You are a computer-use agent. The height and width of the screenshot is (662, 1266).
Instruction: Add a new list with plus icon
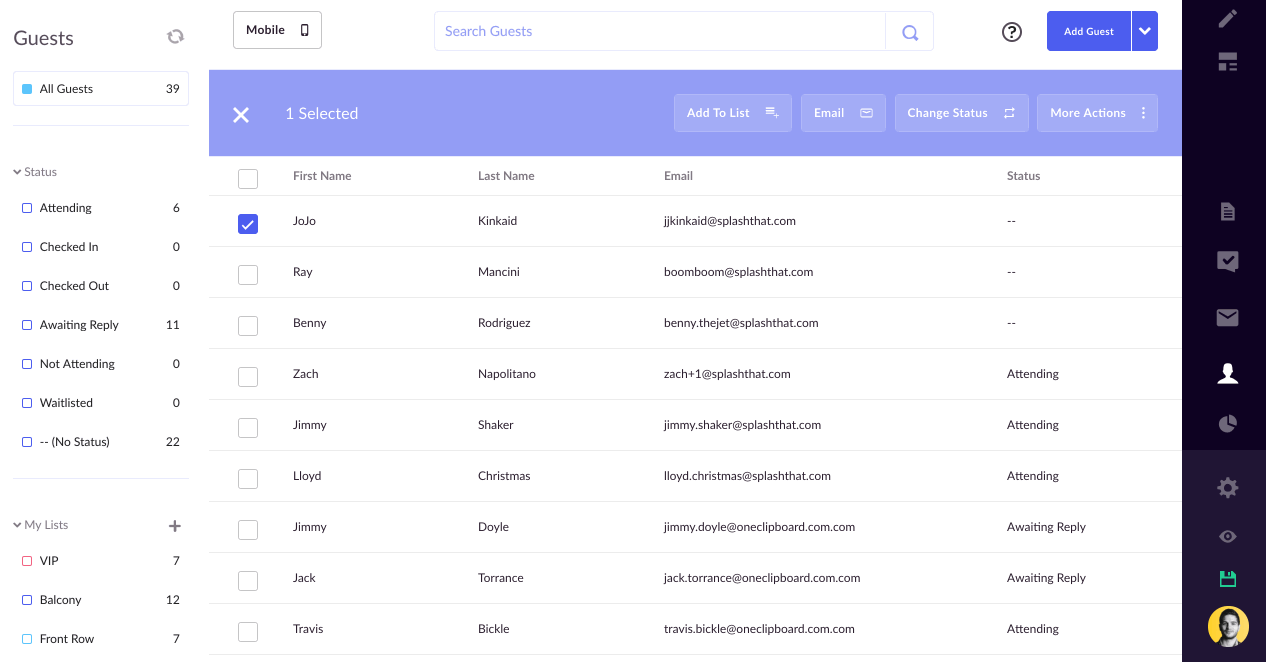[174, 525]
